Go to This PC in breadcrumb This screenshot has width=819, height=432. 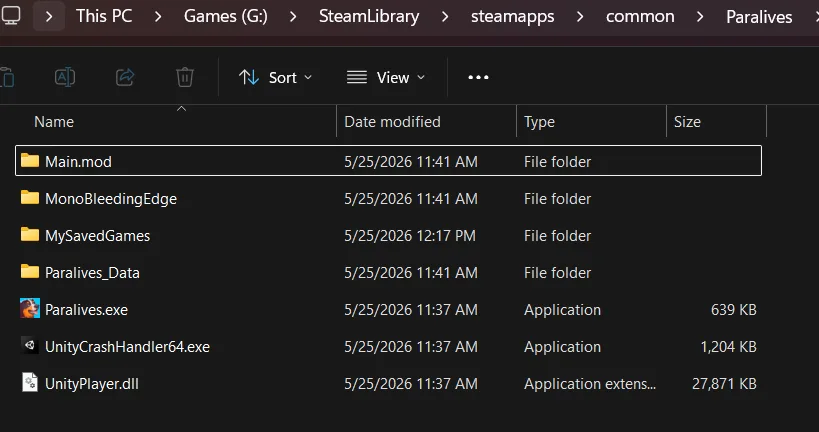[x=104, y=16]
